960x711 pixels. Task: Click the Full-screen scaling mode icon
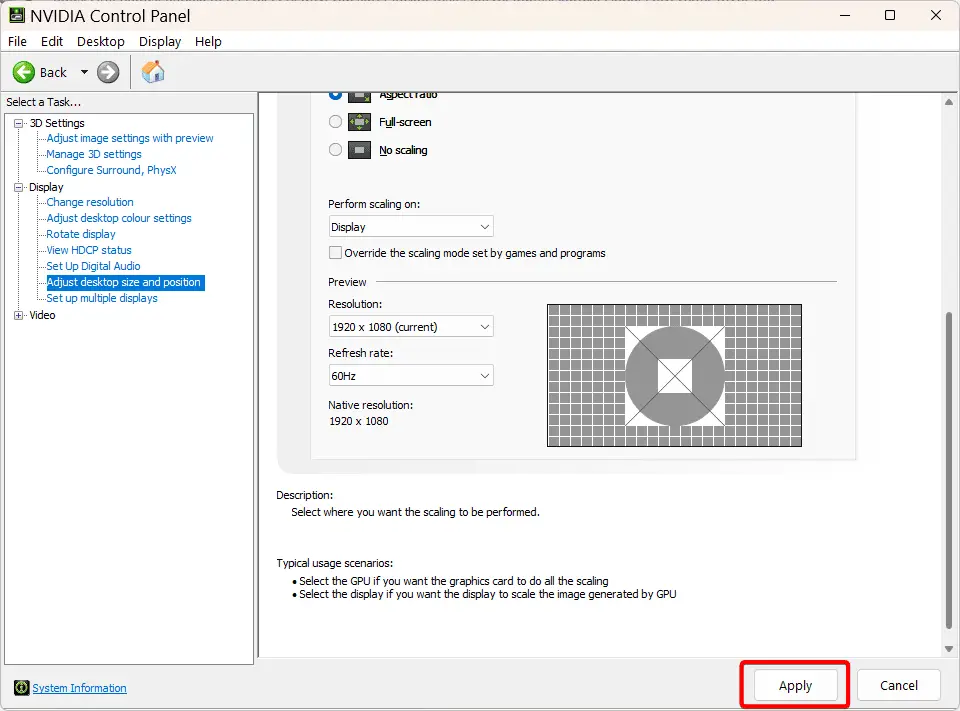[x=359, y=122]
